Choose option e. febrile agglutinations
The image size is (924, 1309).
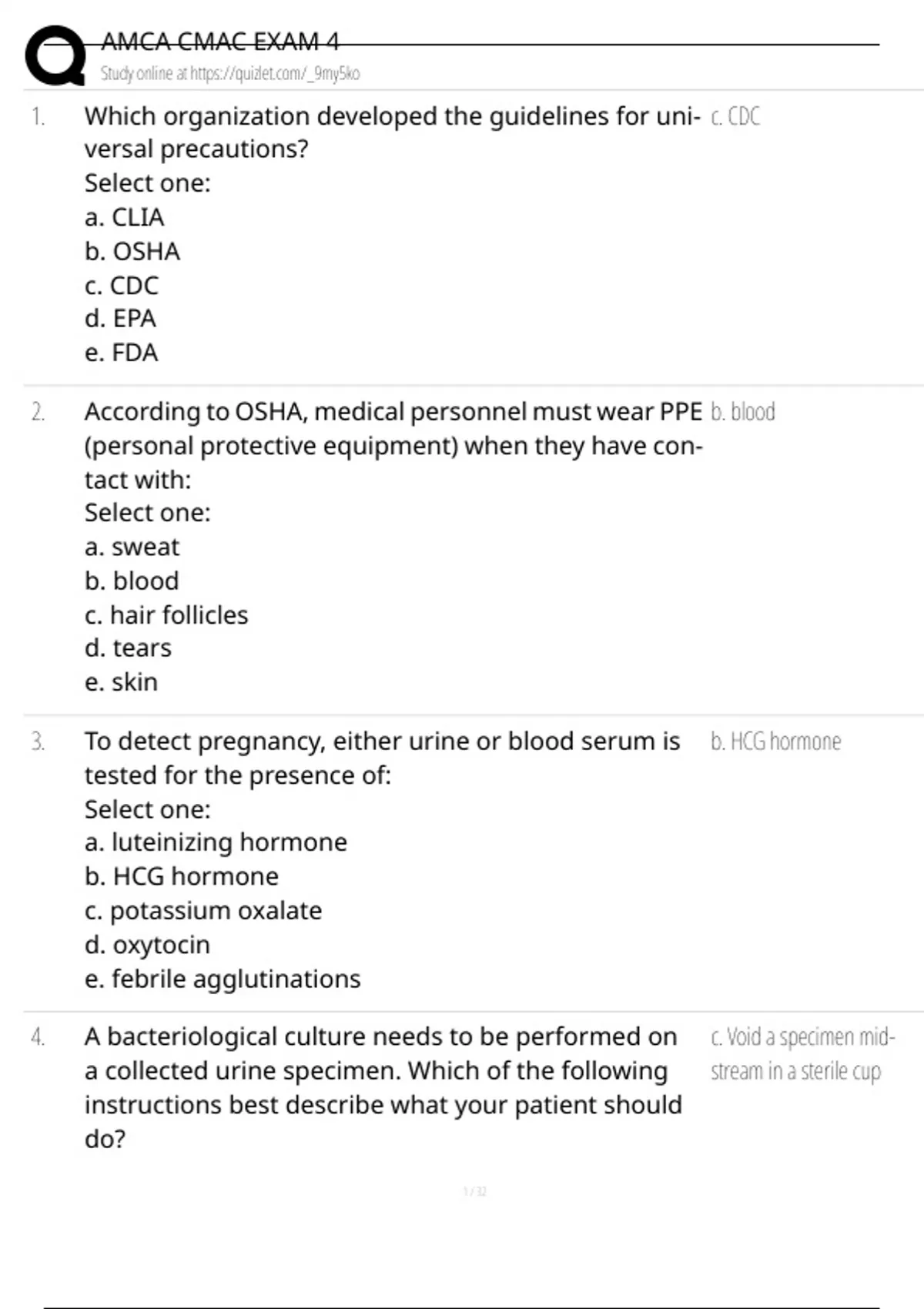pos(223,979)
